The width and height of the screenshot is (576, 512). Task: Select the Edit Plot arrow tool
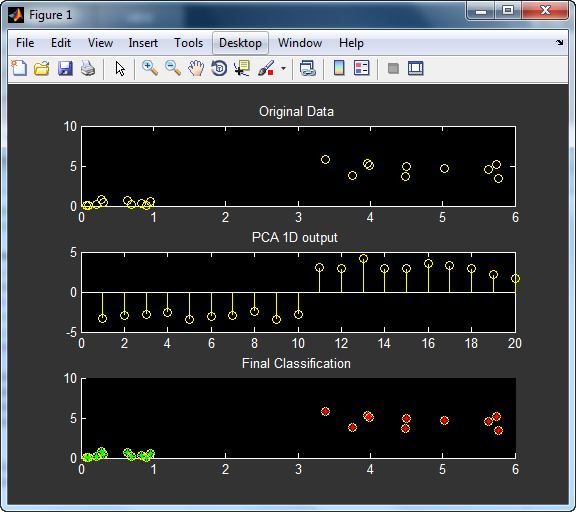(x=120, y=68)
